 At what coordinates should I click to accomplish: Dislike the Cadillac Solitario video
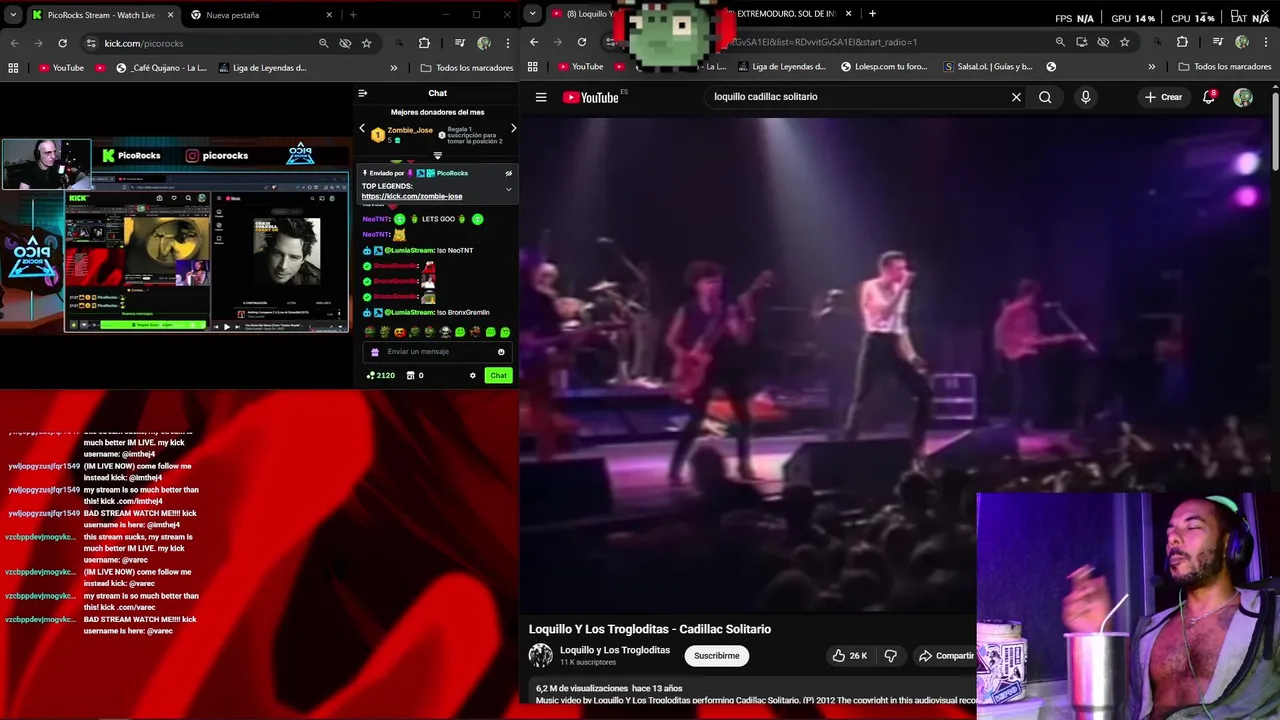point(890,656)
